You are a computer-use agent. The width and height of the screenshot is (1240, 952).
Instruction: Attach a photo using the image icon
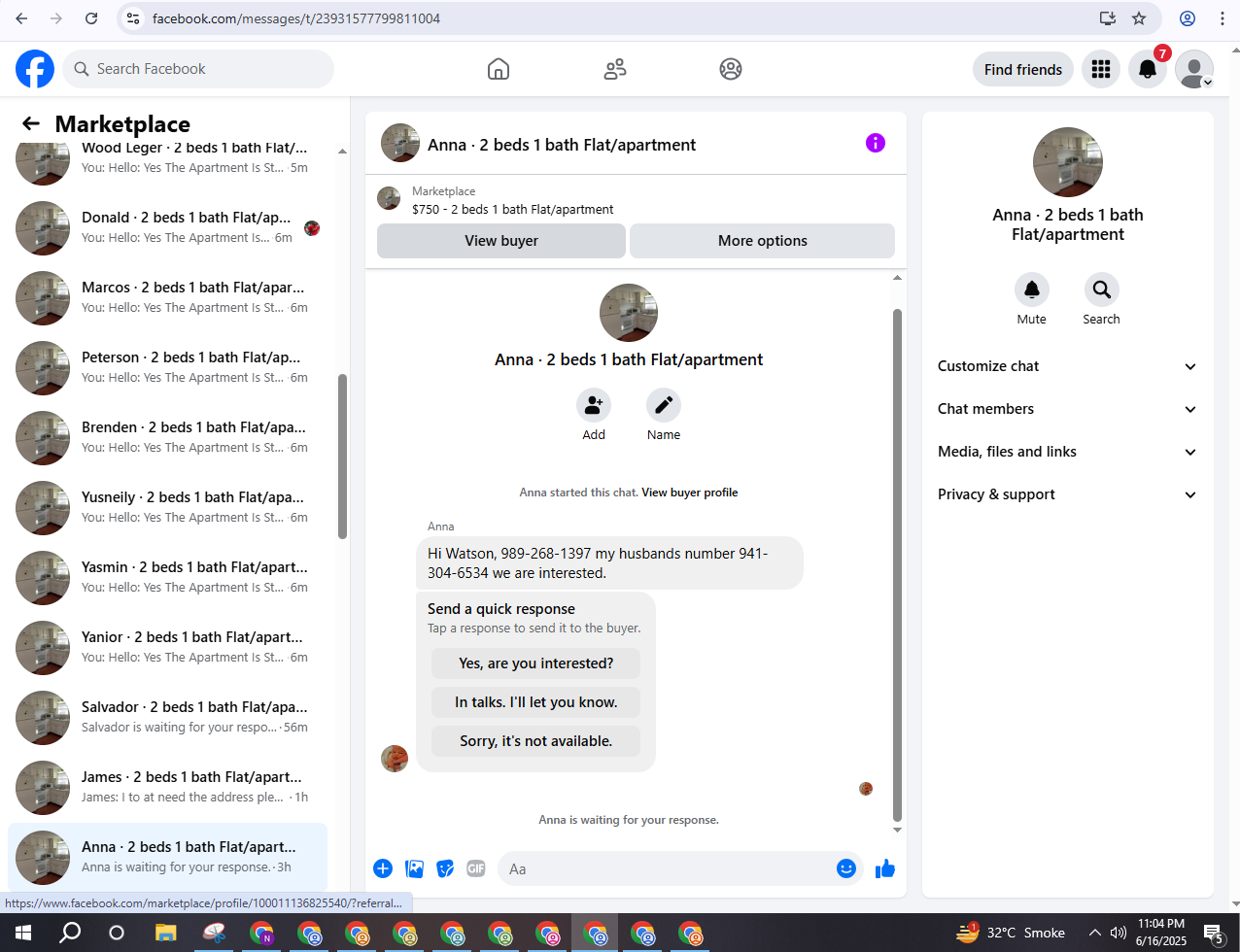point(414,868)
